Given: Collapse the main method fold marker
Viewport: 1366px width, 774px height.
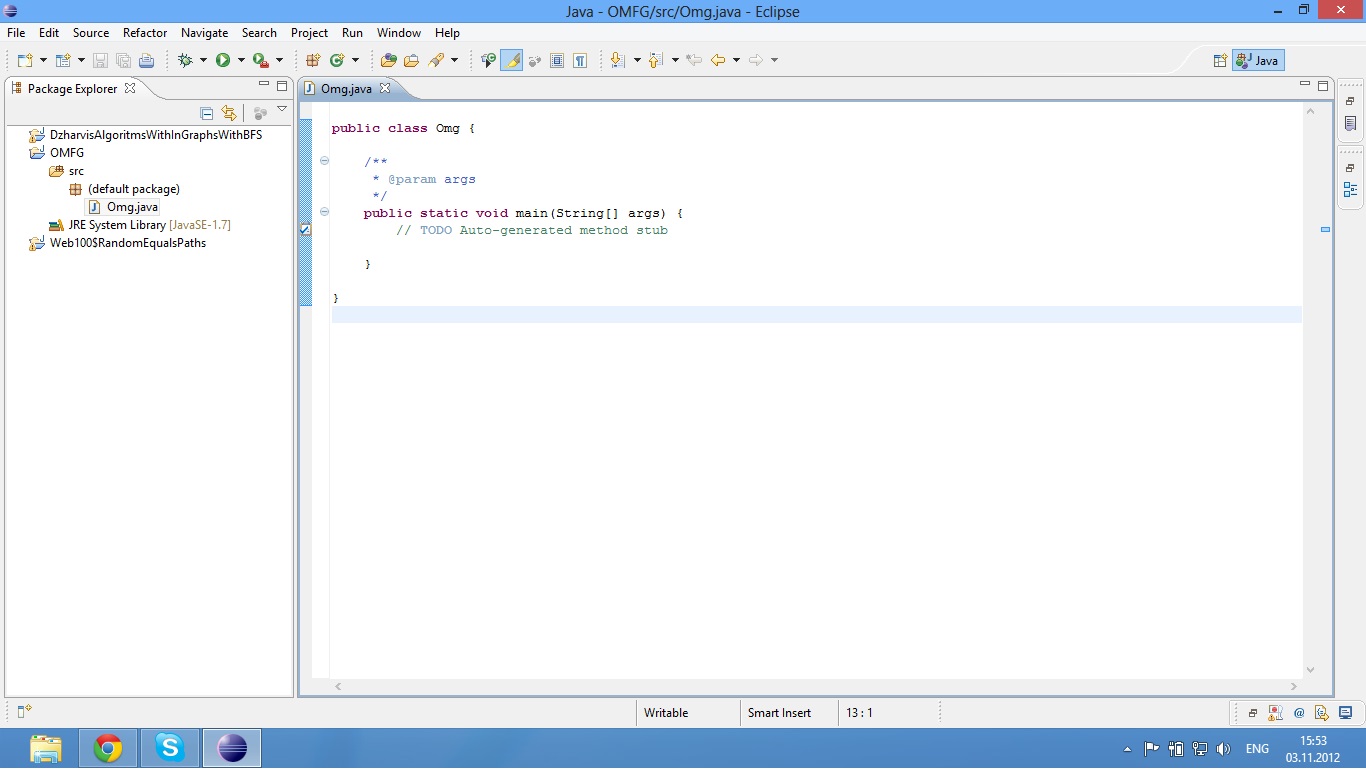Looking at the screenshot, I should 324,212.
